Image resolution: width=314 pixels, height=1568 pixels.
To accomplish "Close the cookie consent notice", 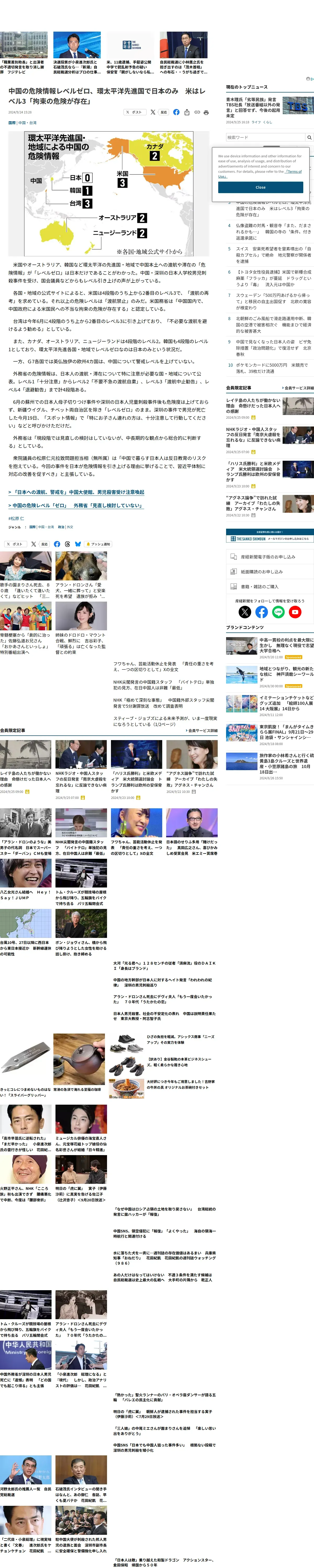I will tap(260, 187).
